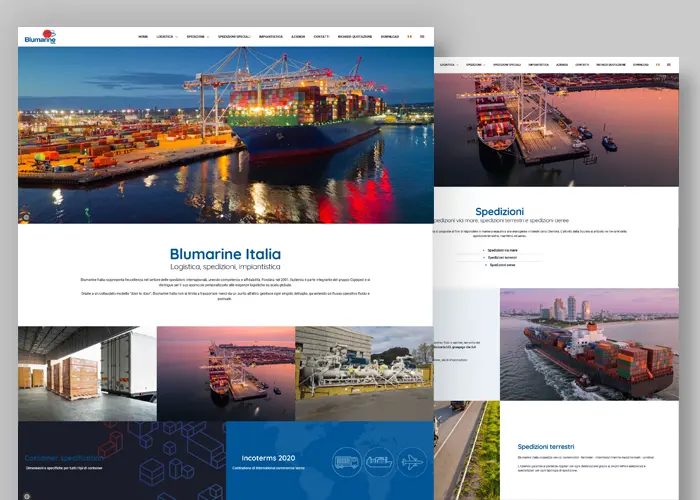
Task: Click the round icon below Container specification
Action: click(27, 496)
